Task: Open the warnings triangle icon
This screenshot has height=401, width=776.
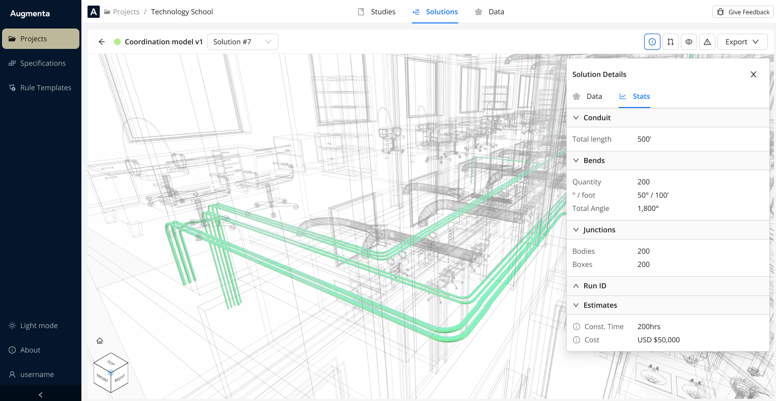Action: 707,42
